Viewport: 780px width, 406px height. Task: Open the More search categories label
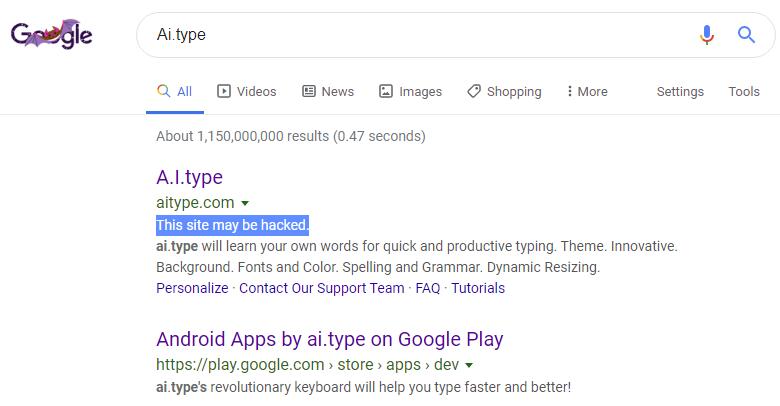tap(592, 92)
